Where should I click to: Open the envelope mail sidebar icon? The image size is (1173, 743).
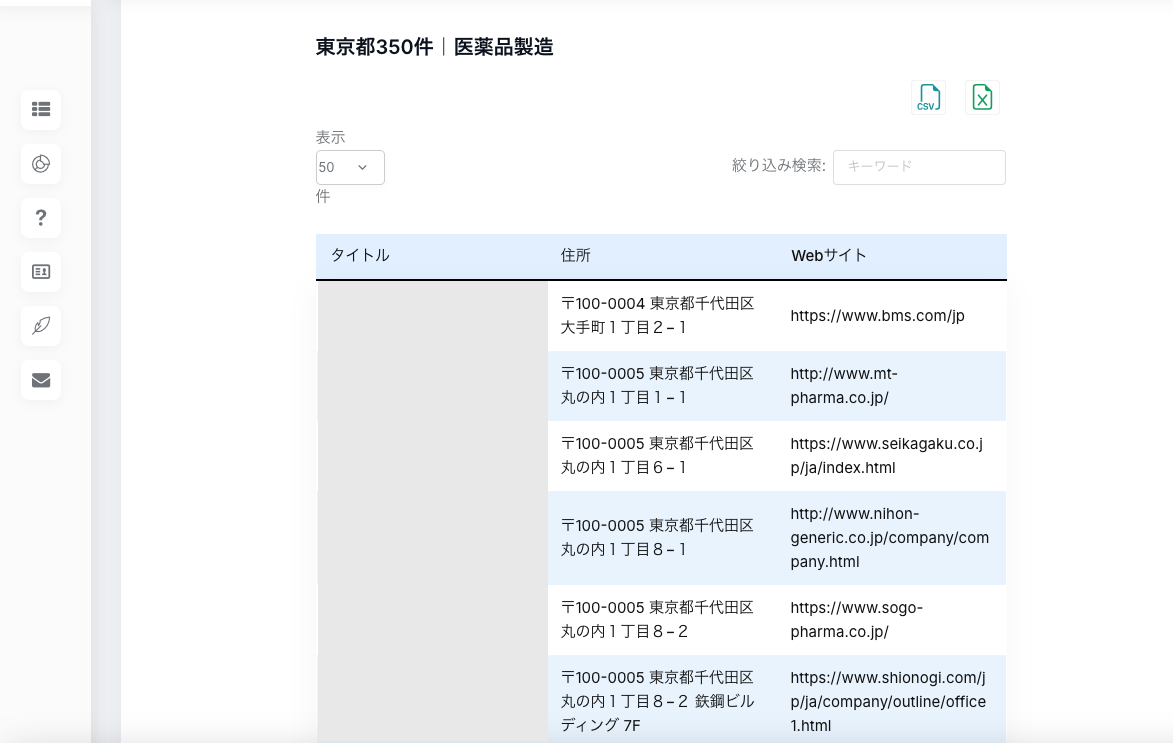click(41, 380)
